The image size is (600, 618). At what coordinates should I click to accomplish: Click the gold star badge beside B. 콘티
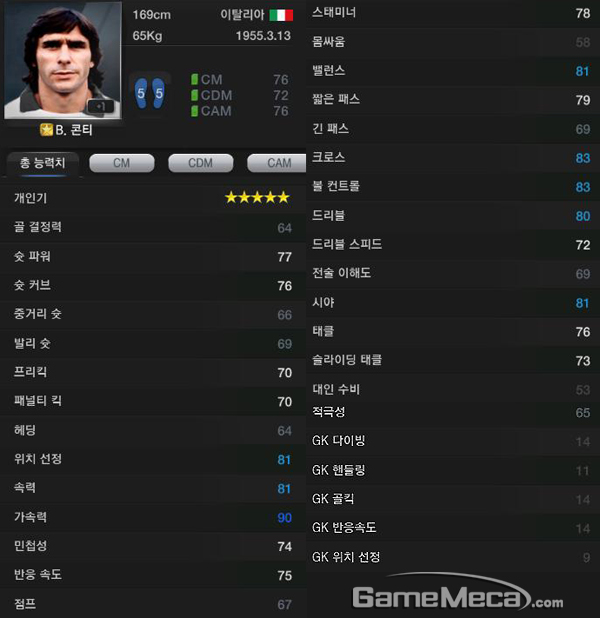[x=47, y=129]
